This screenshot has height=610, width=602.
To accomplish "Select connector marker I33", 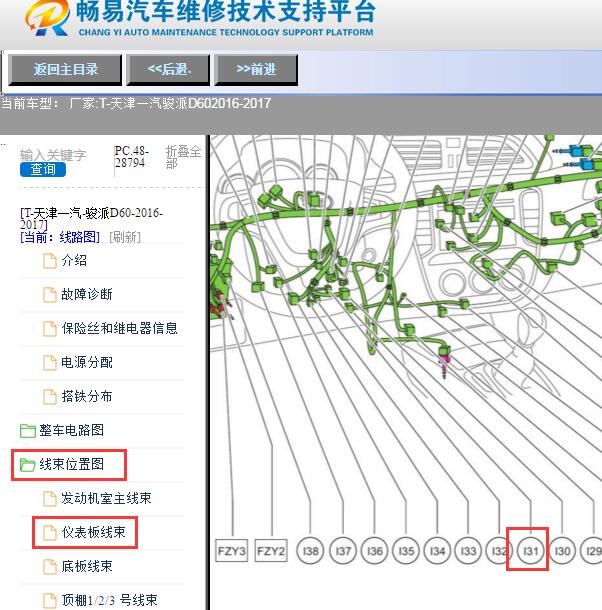I will coord(468,551).
